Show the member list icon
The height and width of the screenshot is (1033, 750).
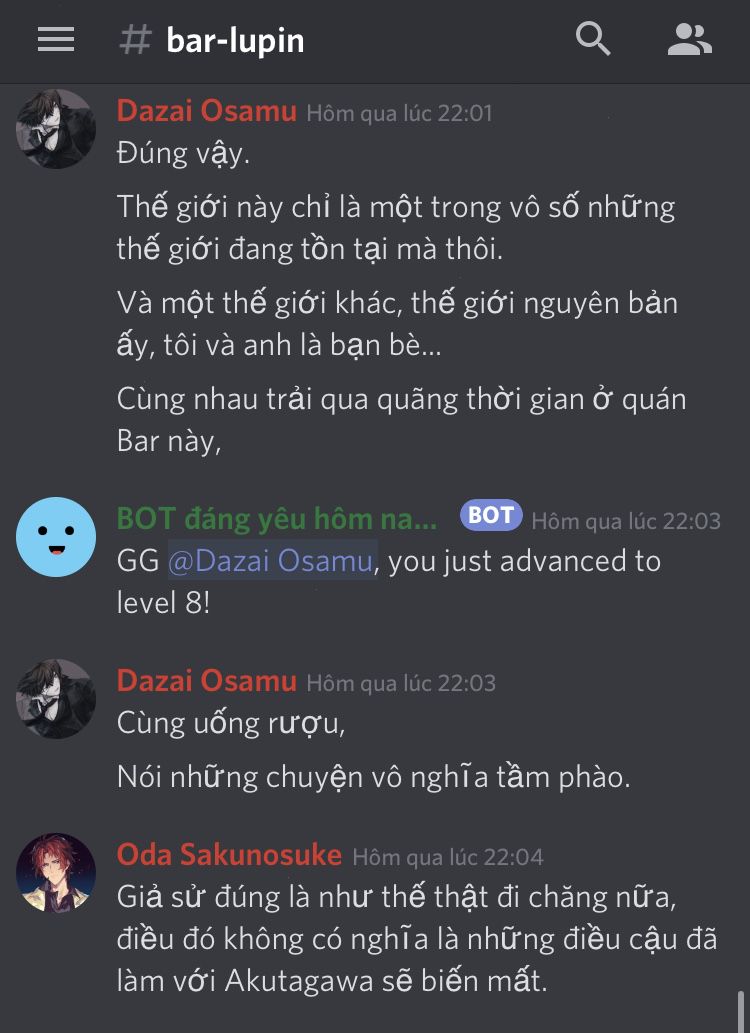689,40
